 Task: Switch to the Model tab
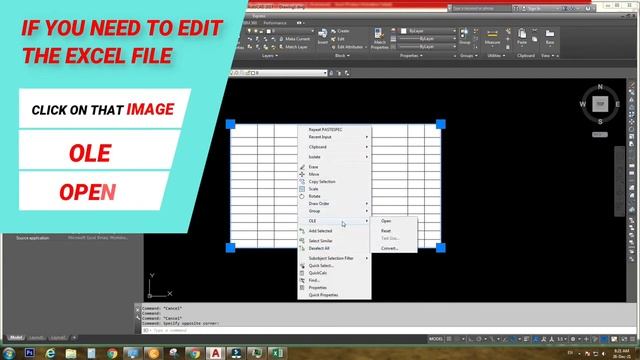[x=16, y=338]
